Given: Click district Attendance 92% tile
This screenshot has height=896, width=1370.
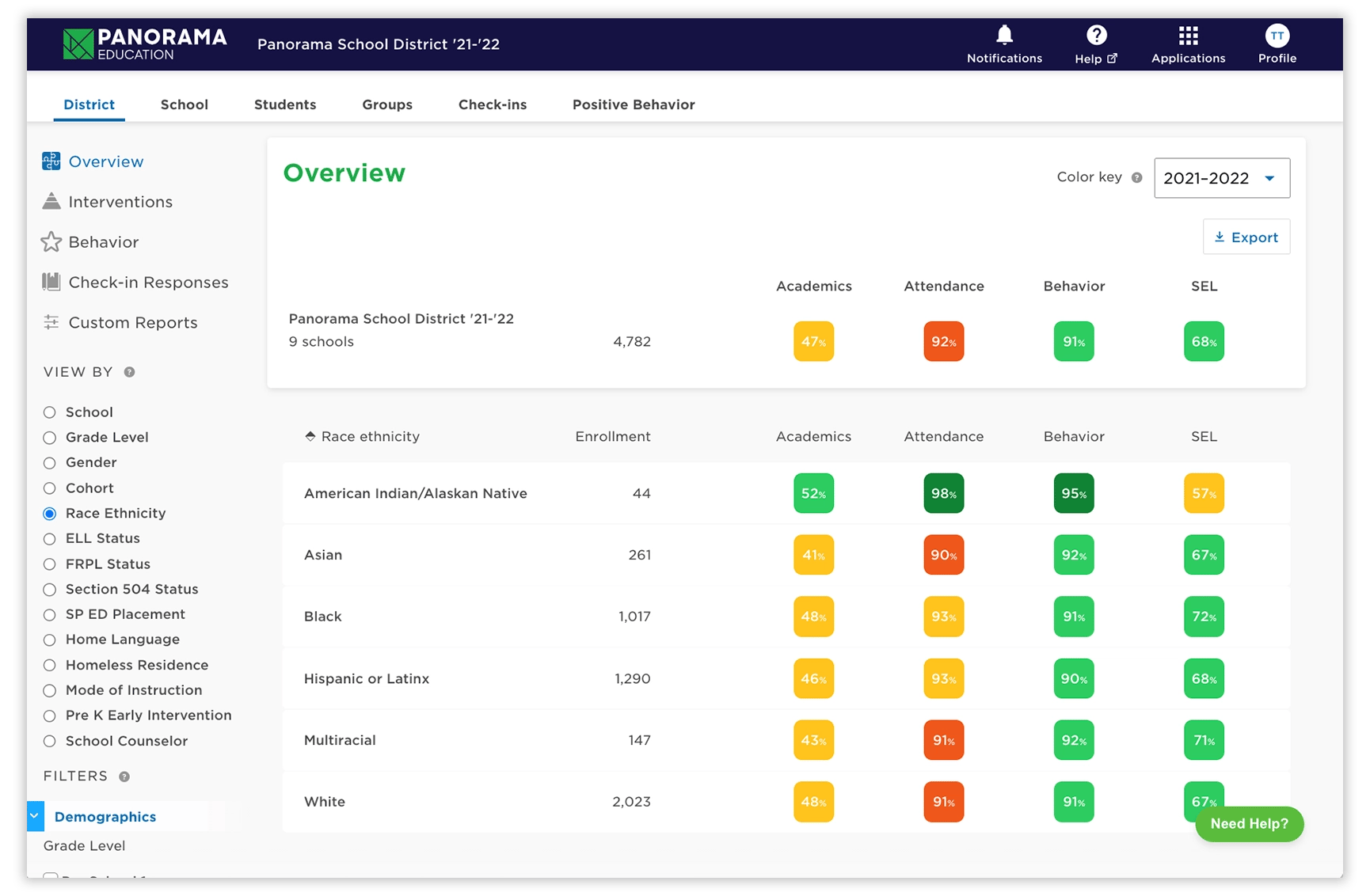Looking at the screenshot, I should pos(943,341).
